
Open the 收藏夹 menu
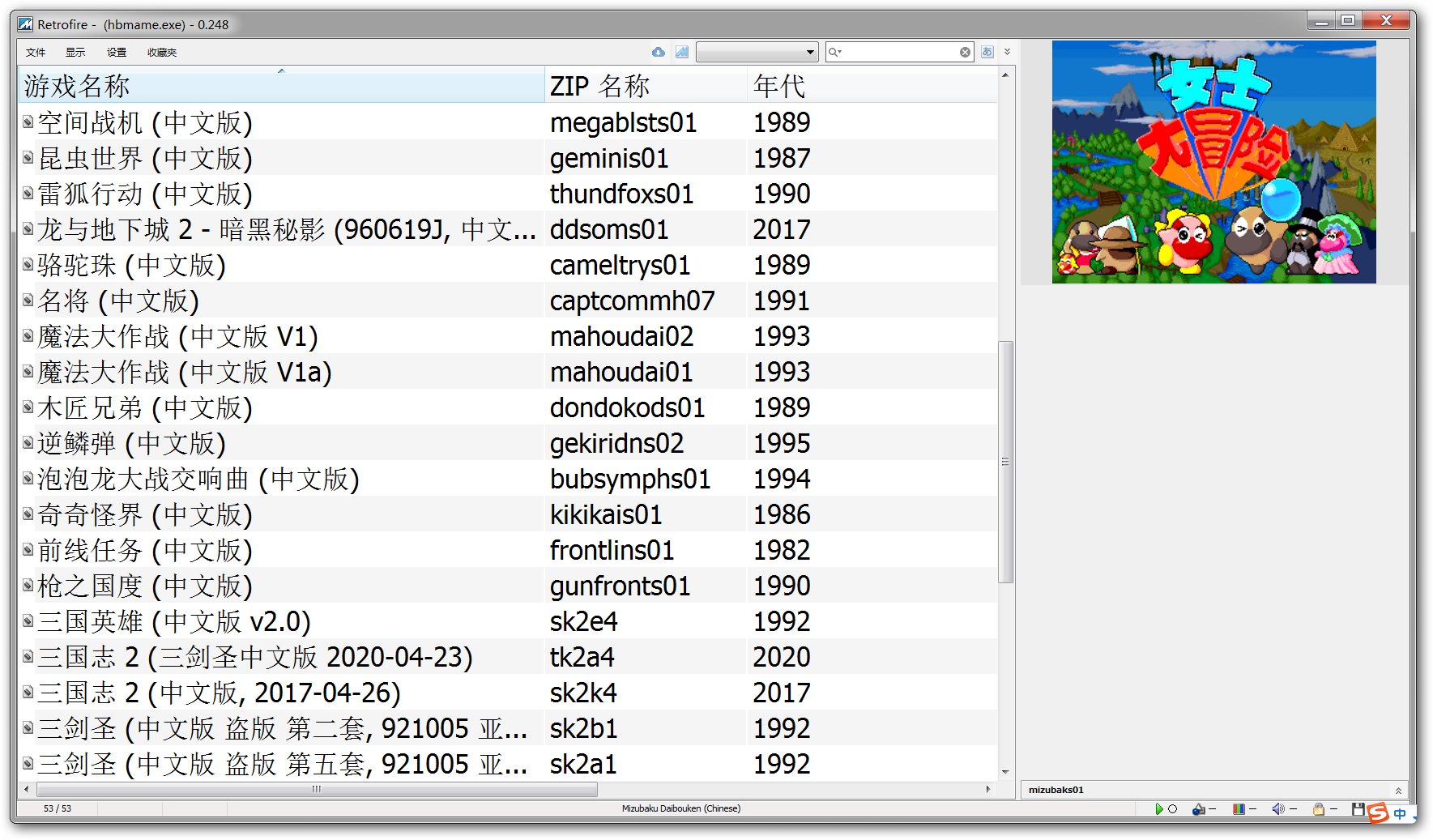(x=162, y=52)
